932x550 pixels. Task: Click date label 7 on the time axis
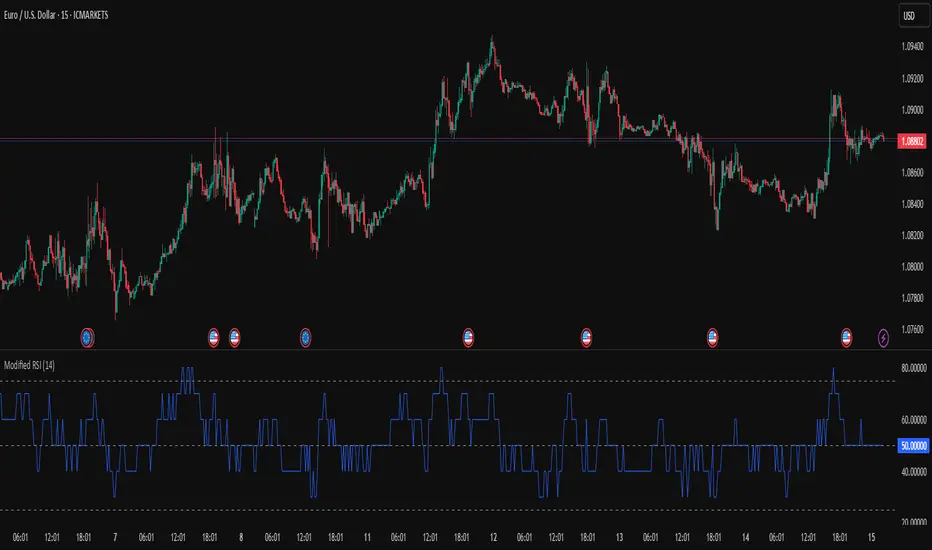(115, 537)
